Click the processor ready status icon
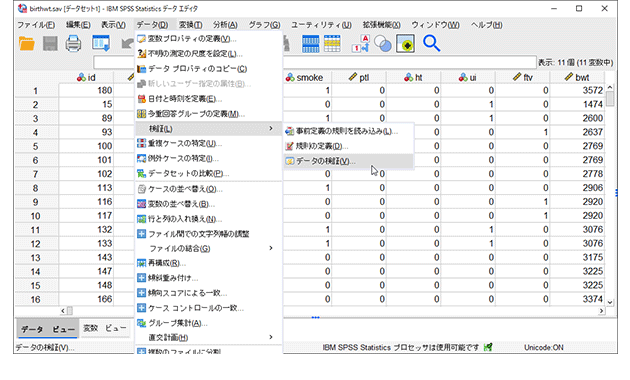630x380 pixels. coord(488,347)
